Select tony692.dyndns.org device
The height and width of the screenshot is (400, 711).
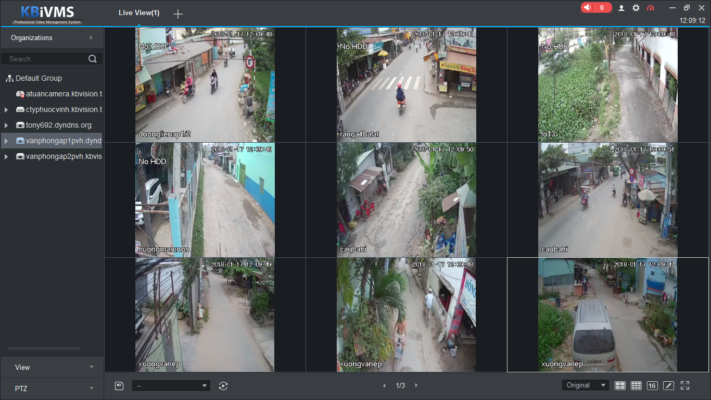58,125
